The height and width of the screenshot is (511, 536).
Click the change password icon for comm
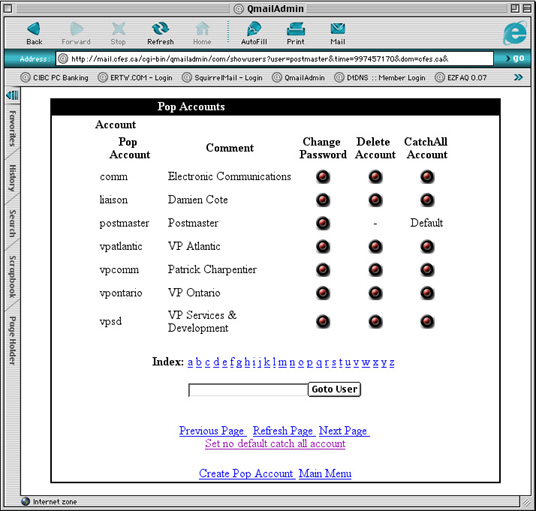323,177
